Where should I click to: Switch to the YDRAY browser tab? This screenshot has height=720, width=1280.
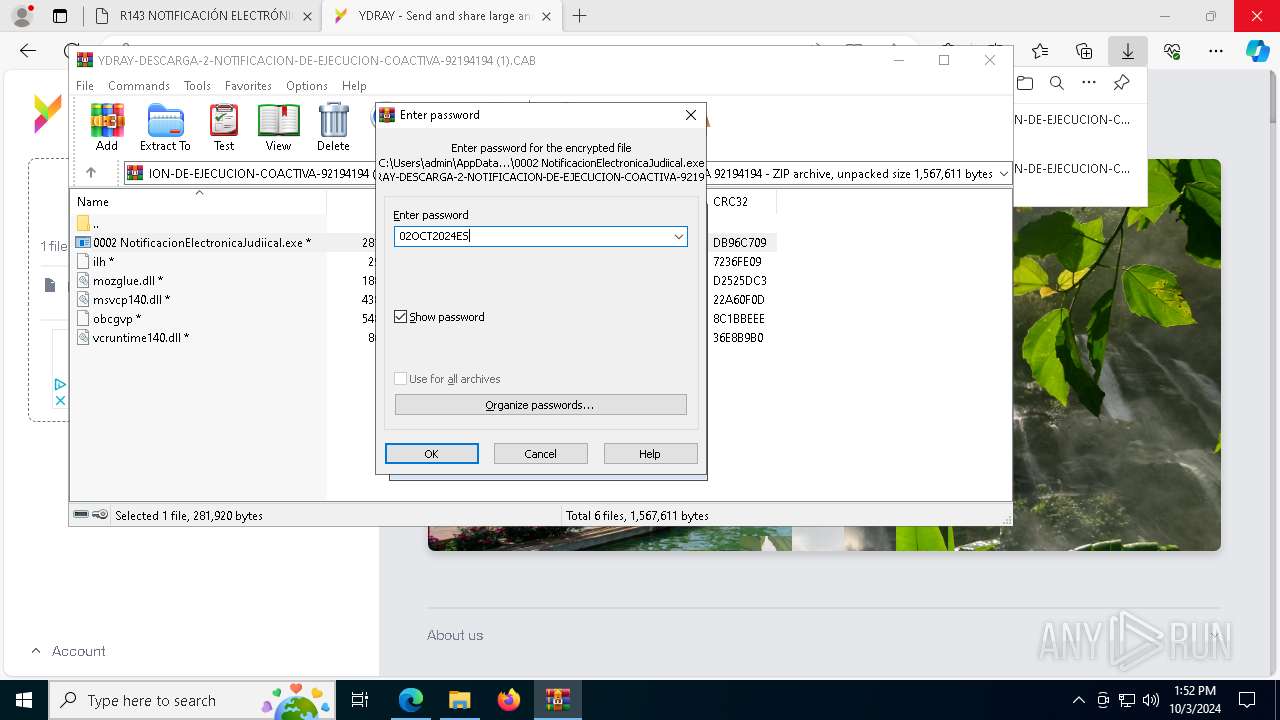[x=441, y=16]
